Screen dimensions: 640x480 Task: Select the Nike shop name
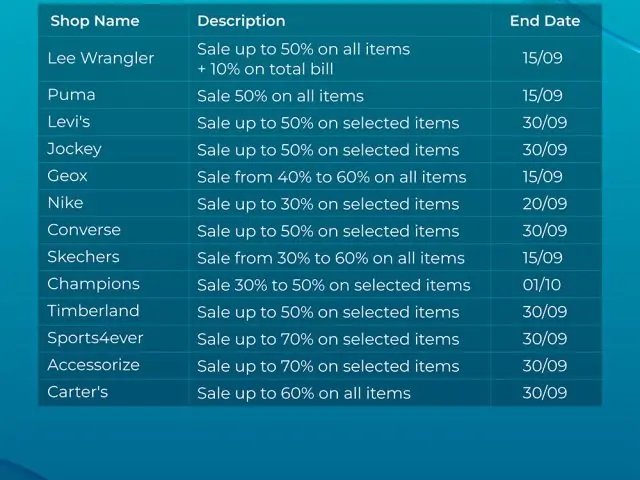65,203
